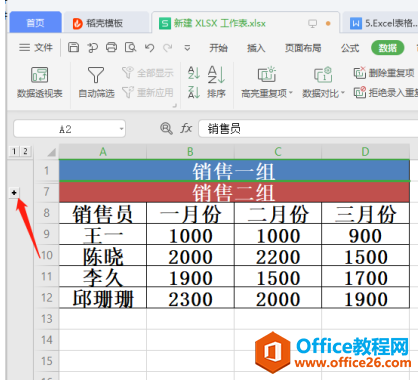
Task: Select the cell with value 2300
Action: (190, 297)
